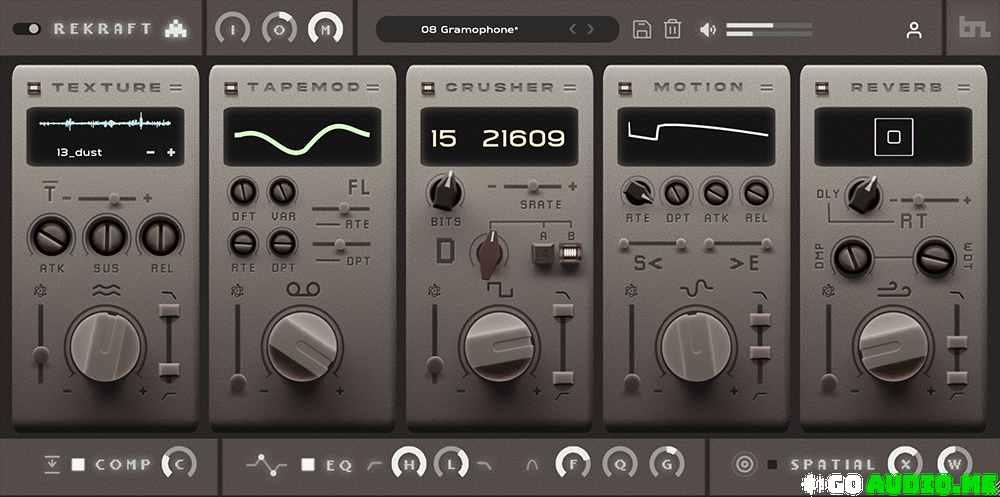Image resolution: width=1000 pixels, height=497 pixels.
Task: Click the Crusher randomize atom icon
Action: point(433,292)
